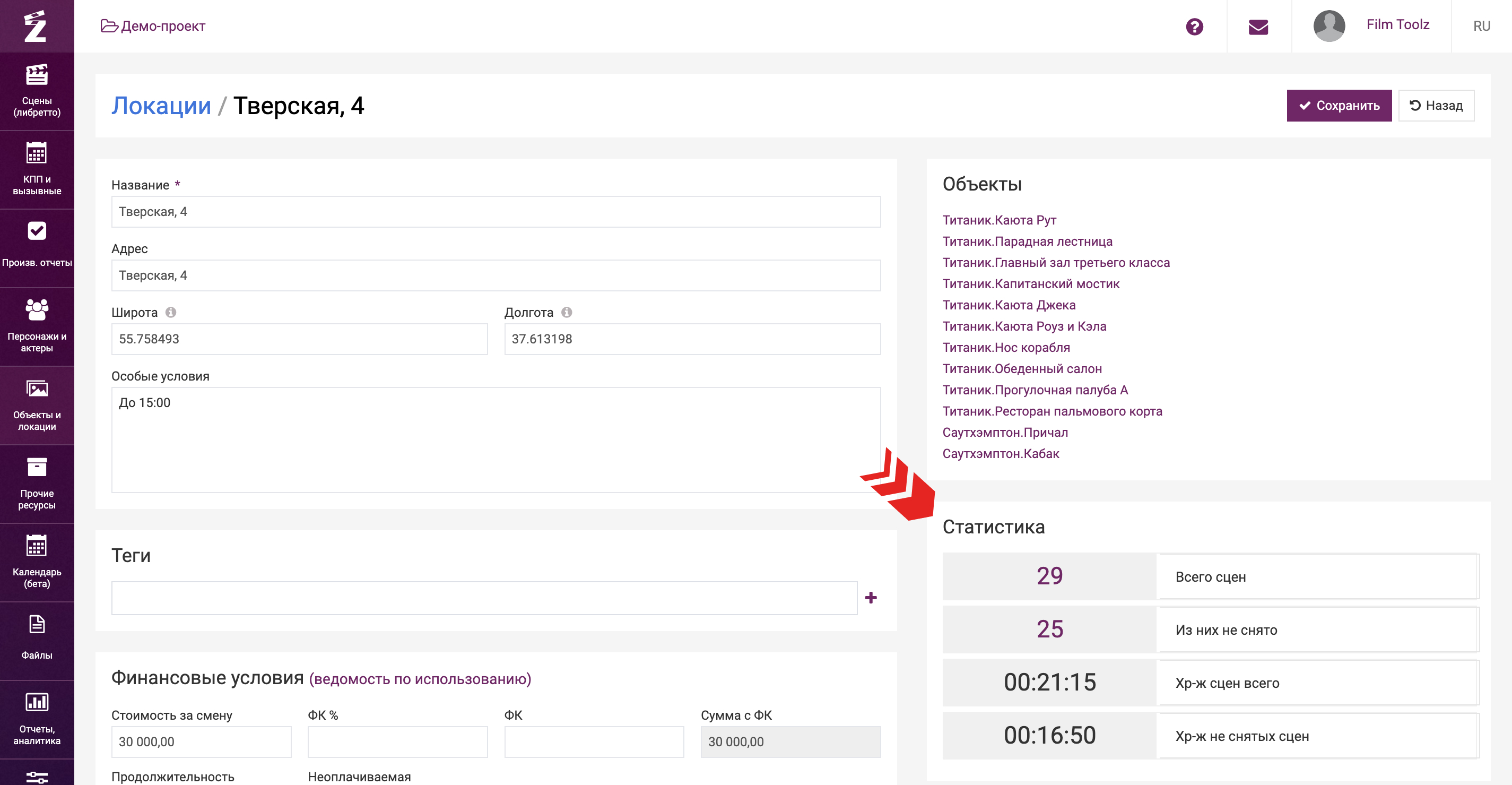Open Календарь (бета) sidebar section

37,563
